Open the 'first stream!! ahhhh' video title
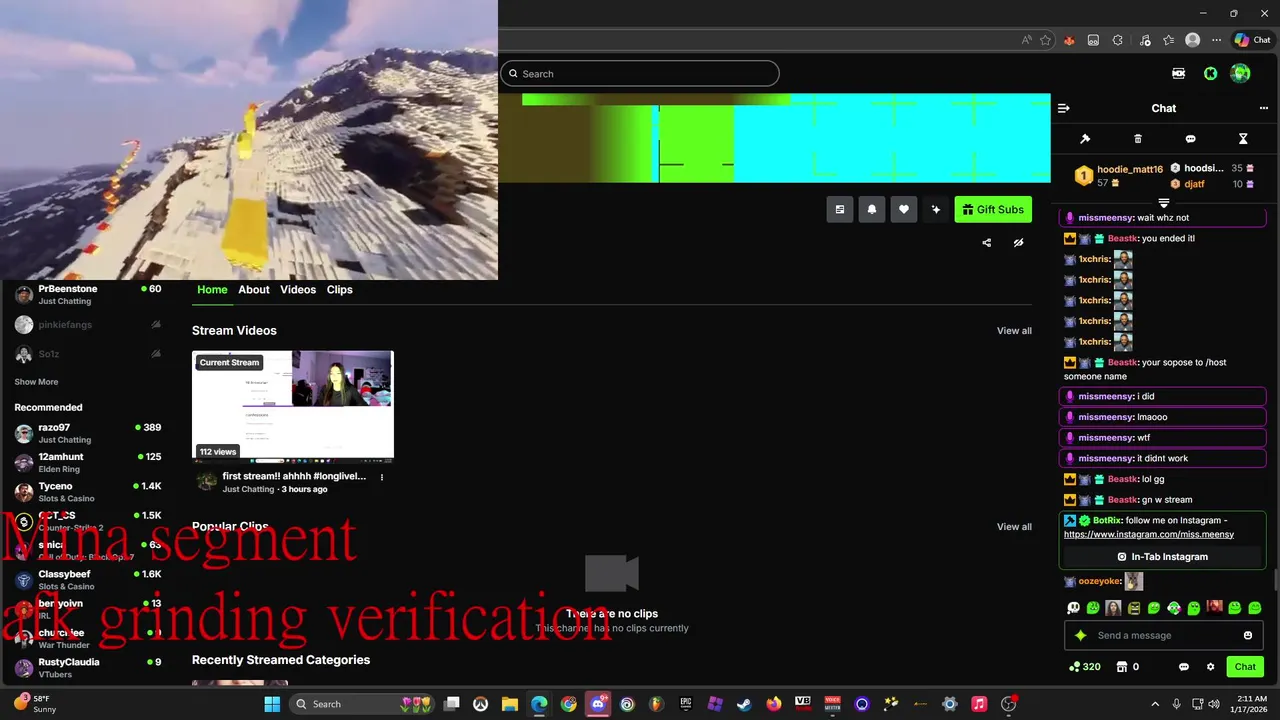 [x=294, y=477]
